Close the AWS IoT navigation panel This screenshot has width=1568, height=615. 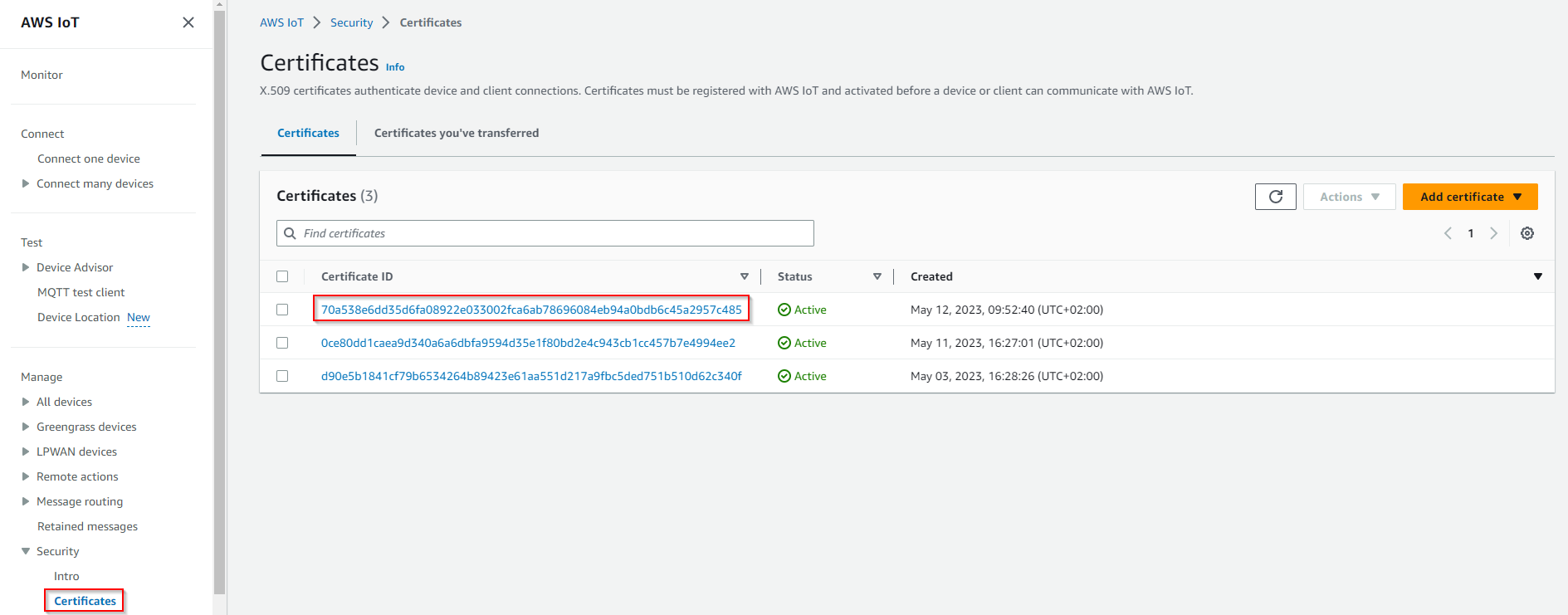188,22
